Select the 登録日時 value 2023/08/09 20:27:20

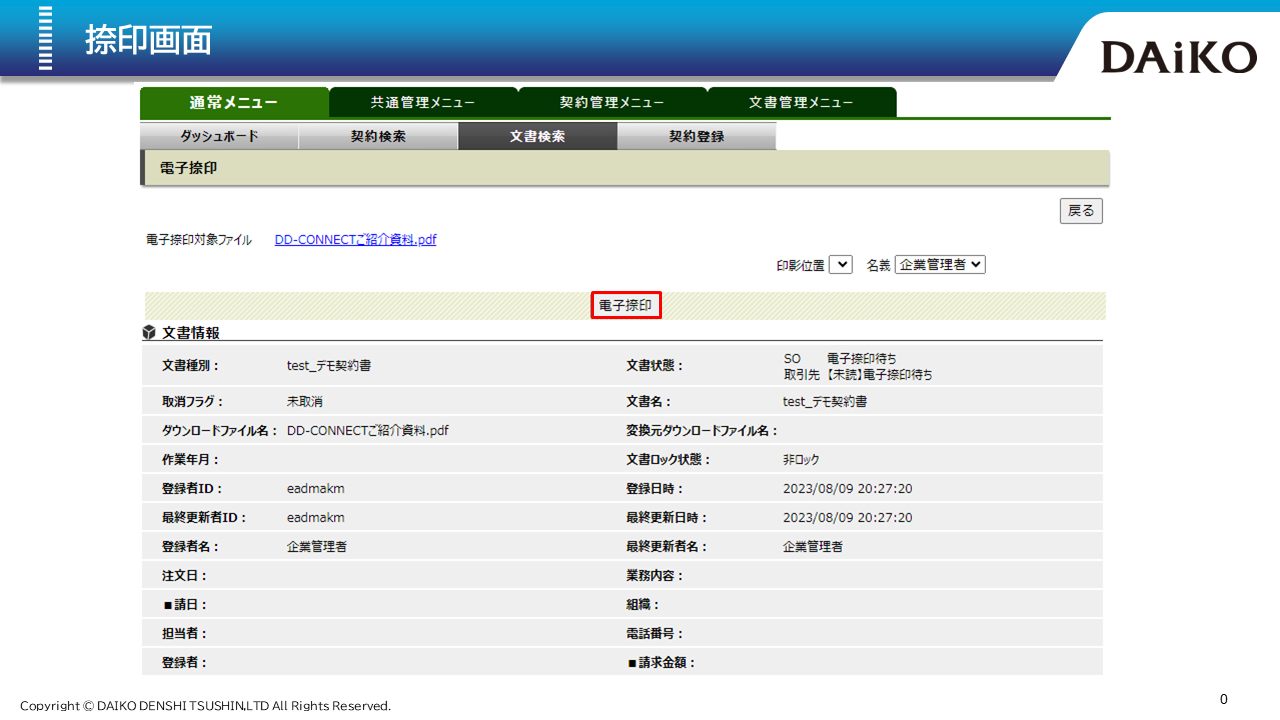848,489
